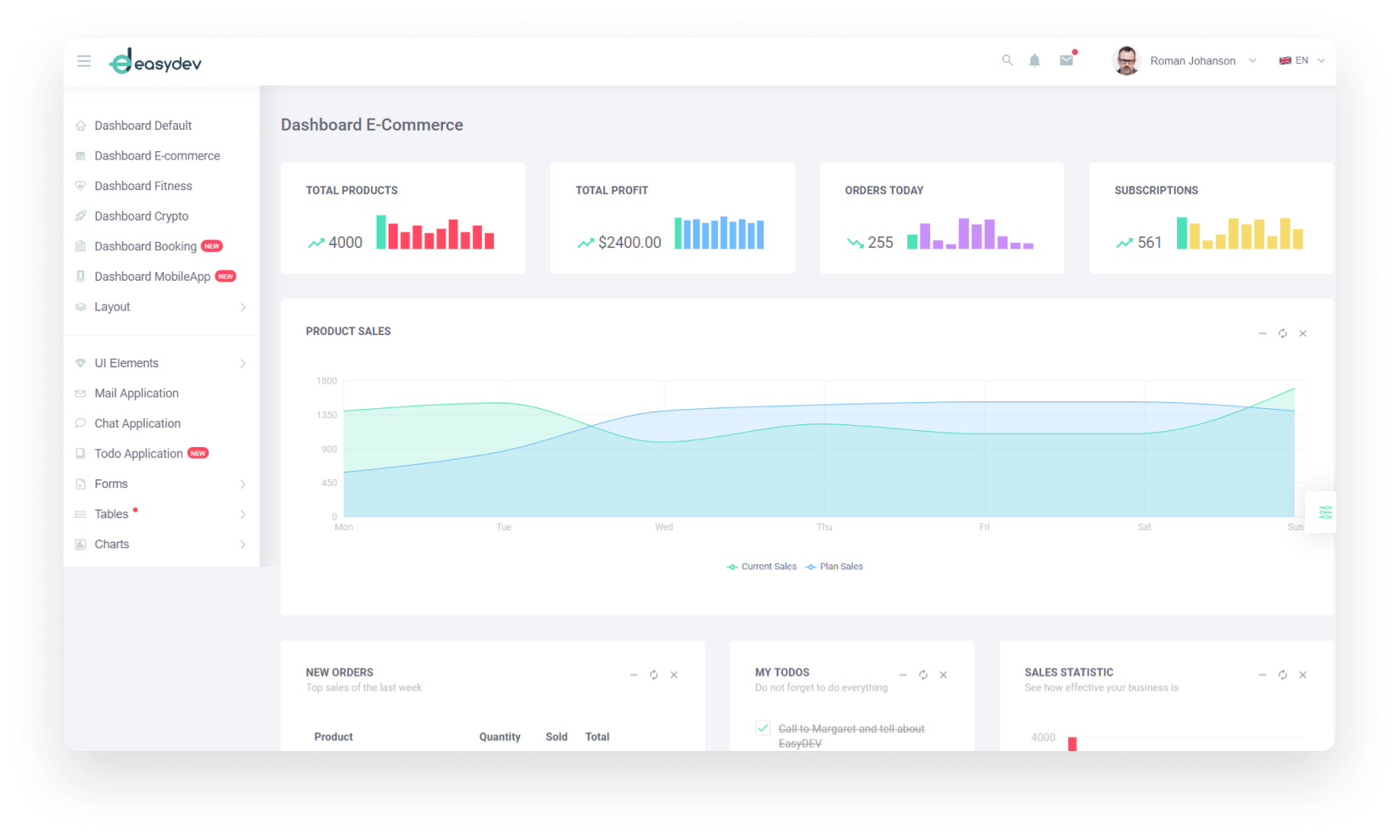Viewport: 1400px width, 840px height.
Task: Toggle Plan Sales legend series
Action: point(834,567)
